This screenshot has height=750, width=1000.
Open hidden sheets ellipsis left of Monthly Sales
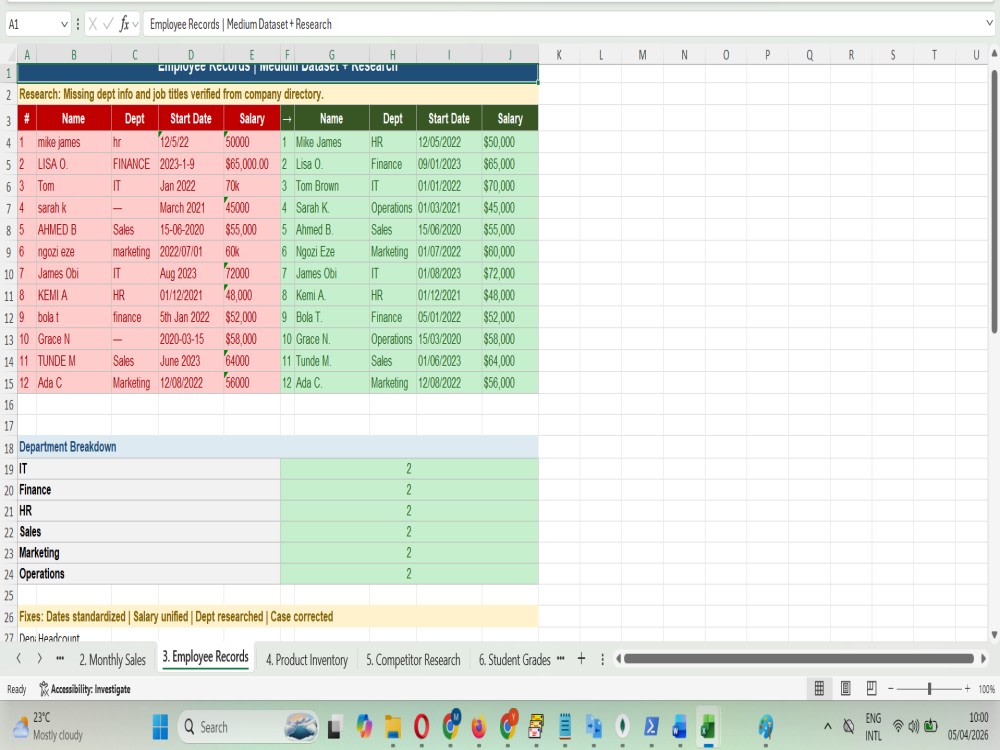[x=60, y=658]
